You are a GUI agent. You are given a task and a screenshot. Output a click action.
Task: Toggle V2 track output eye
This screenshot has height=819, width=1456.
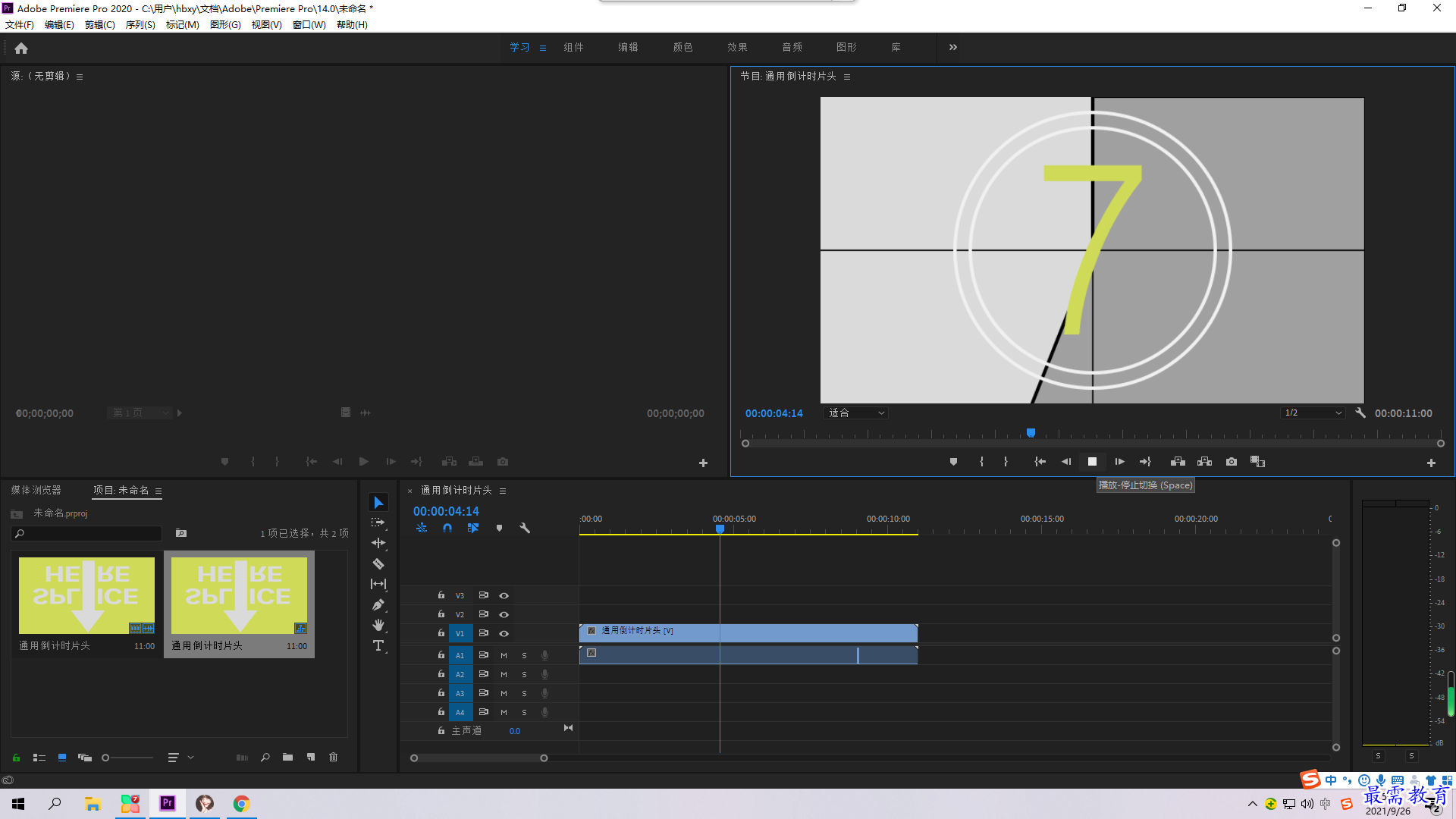504,614
